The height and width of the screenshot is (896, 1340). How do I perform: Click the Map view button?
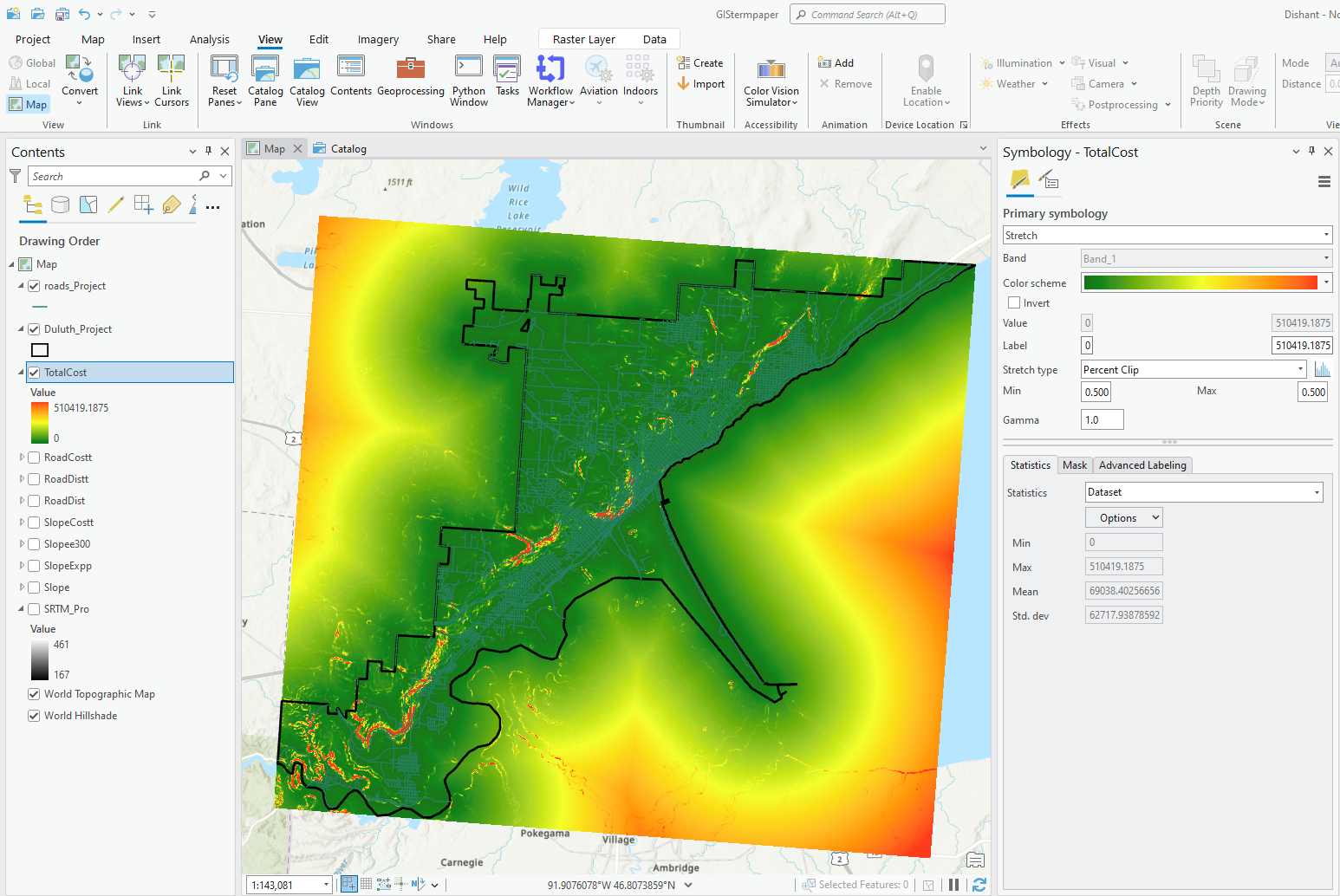(29, 105)
